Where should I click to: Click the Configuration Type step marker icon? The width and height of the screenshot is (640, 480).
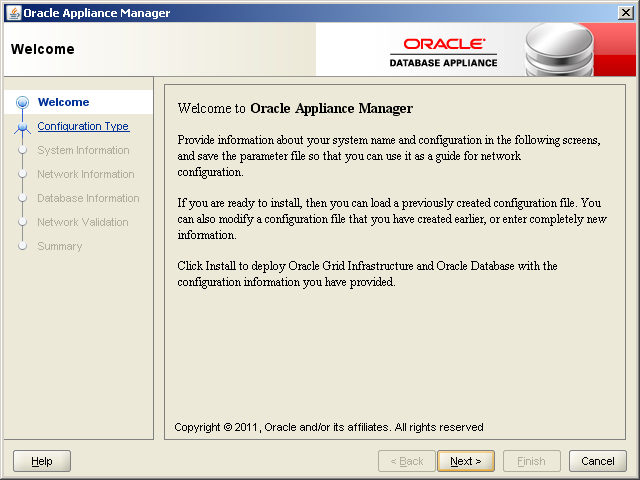(x=22, y=127)
